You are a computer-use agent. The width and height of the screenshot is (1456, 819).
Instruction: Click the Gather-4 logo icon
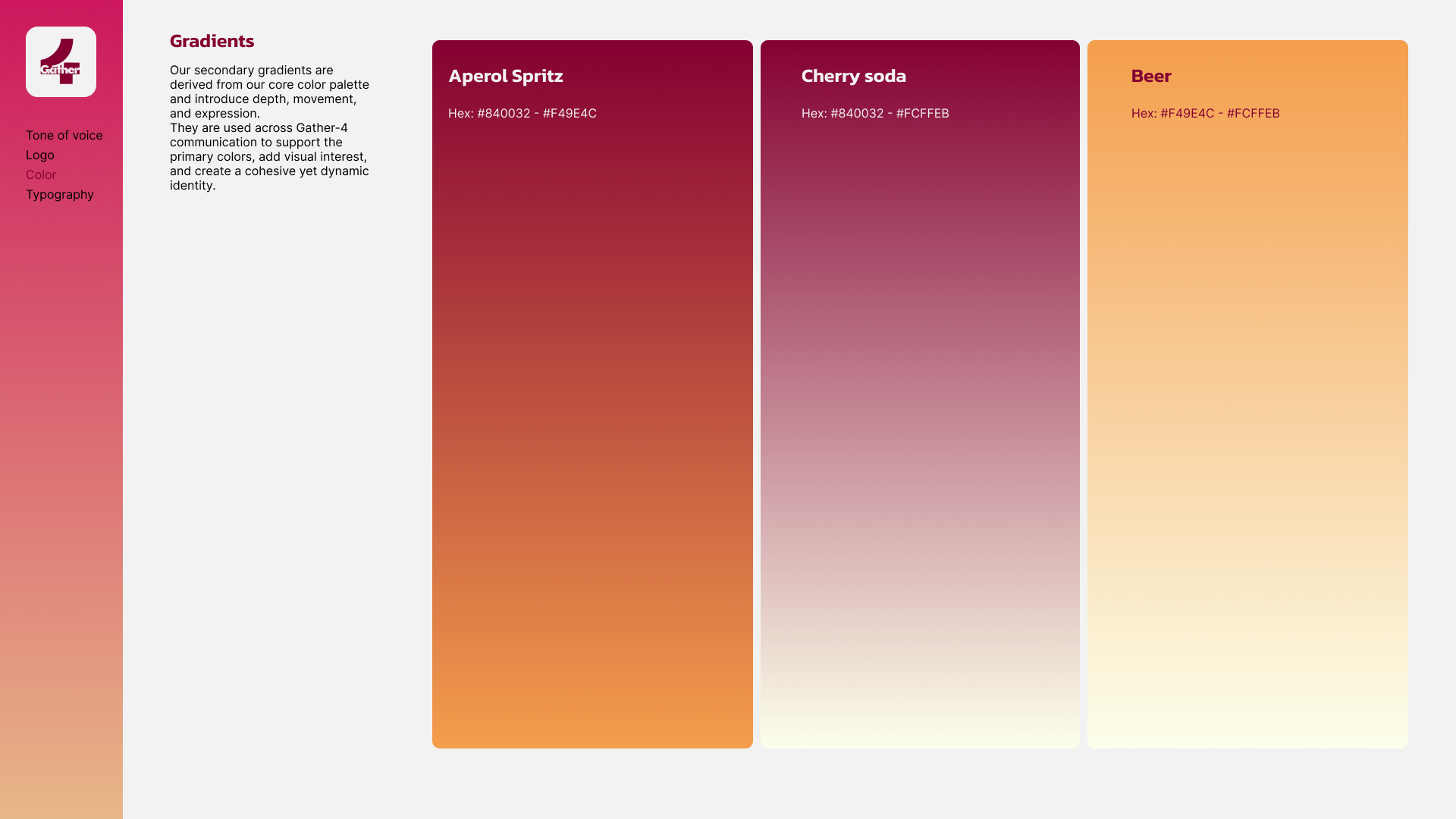point(61,62)
